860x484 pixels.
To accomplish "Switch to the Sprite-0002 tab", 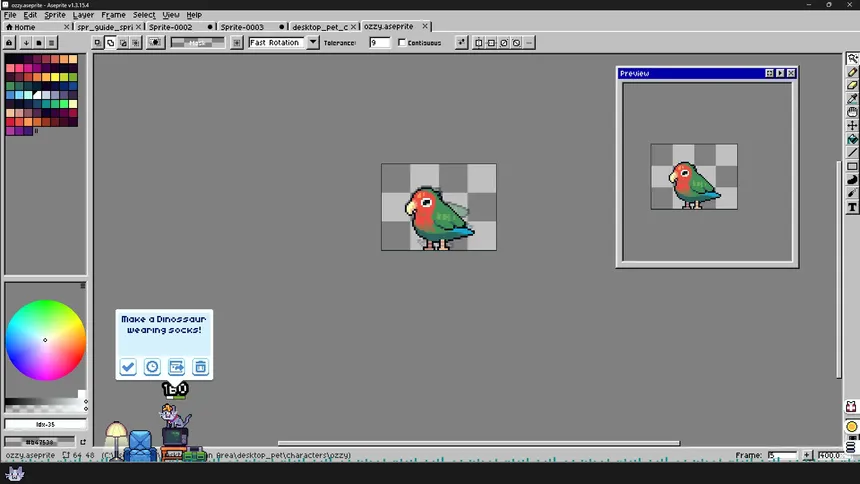I will click(170, 27).
